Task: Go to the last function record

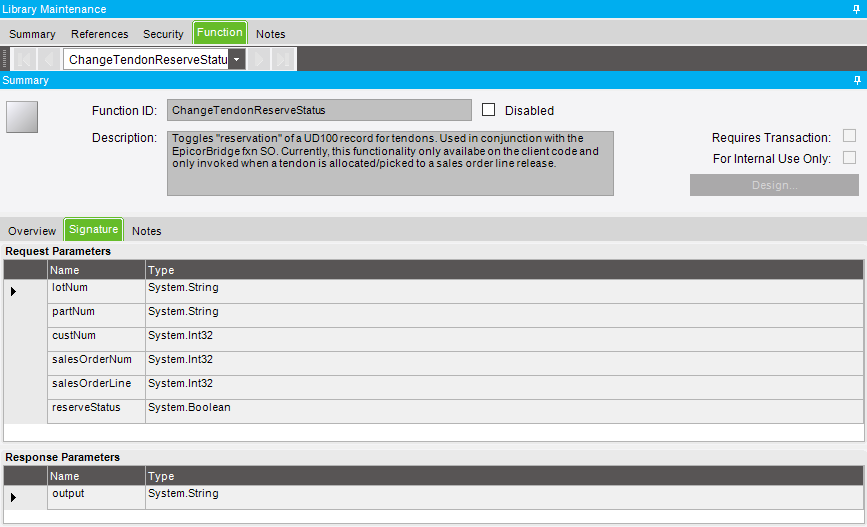Action: 283,59
